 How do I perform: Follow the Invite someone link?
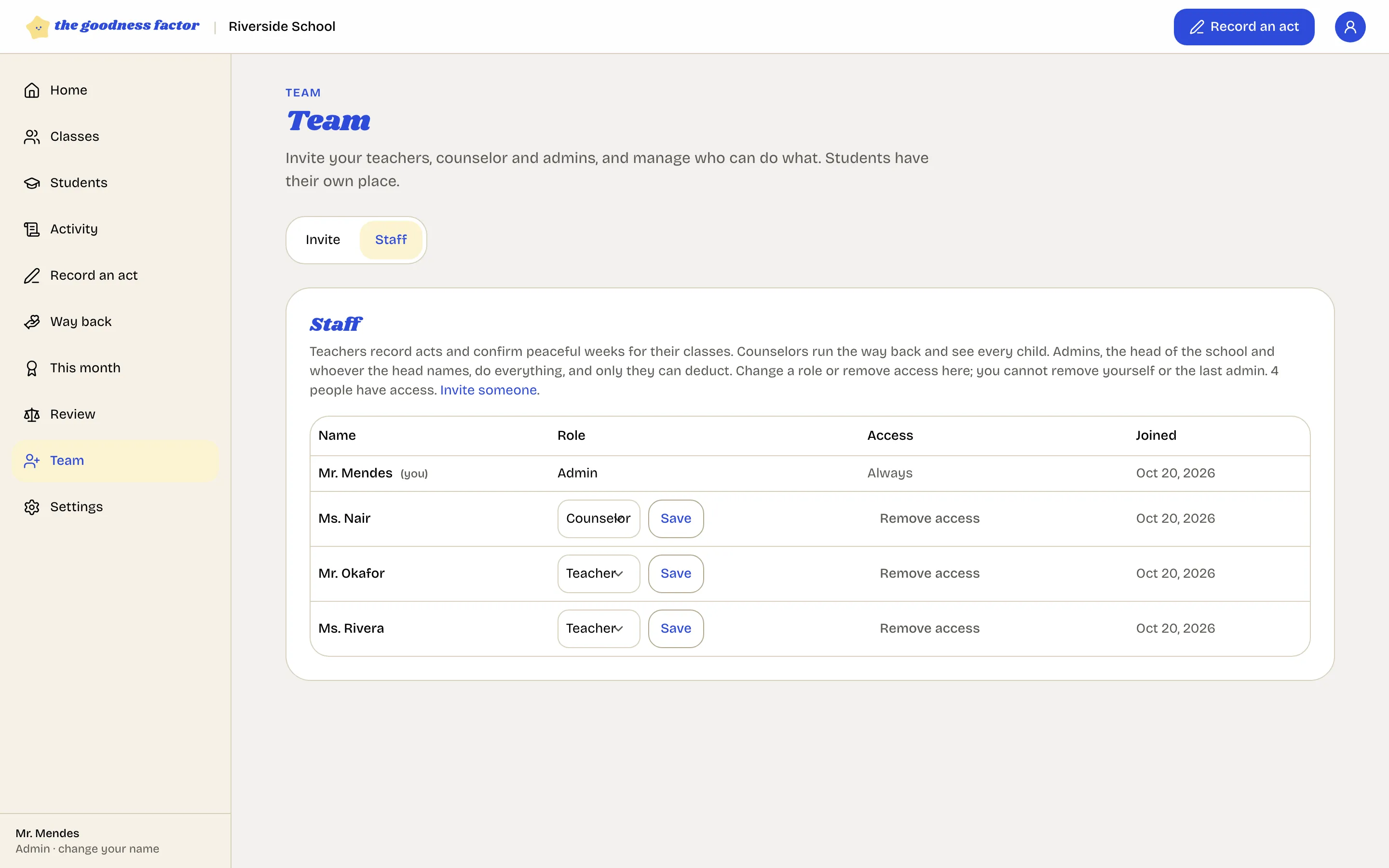click(488, 391)
